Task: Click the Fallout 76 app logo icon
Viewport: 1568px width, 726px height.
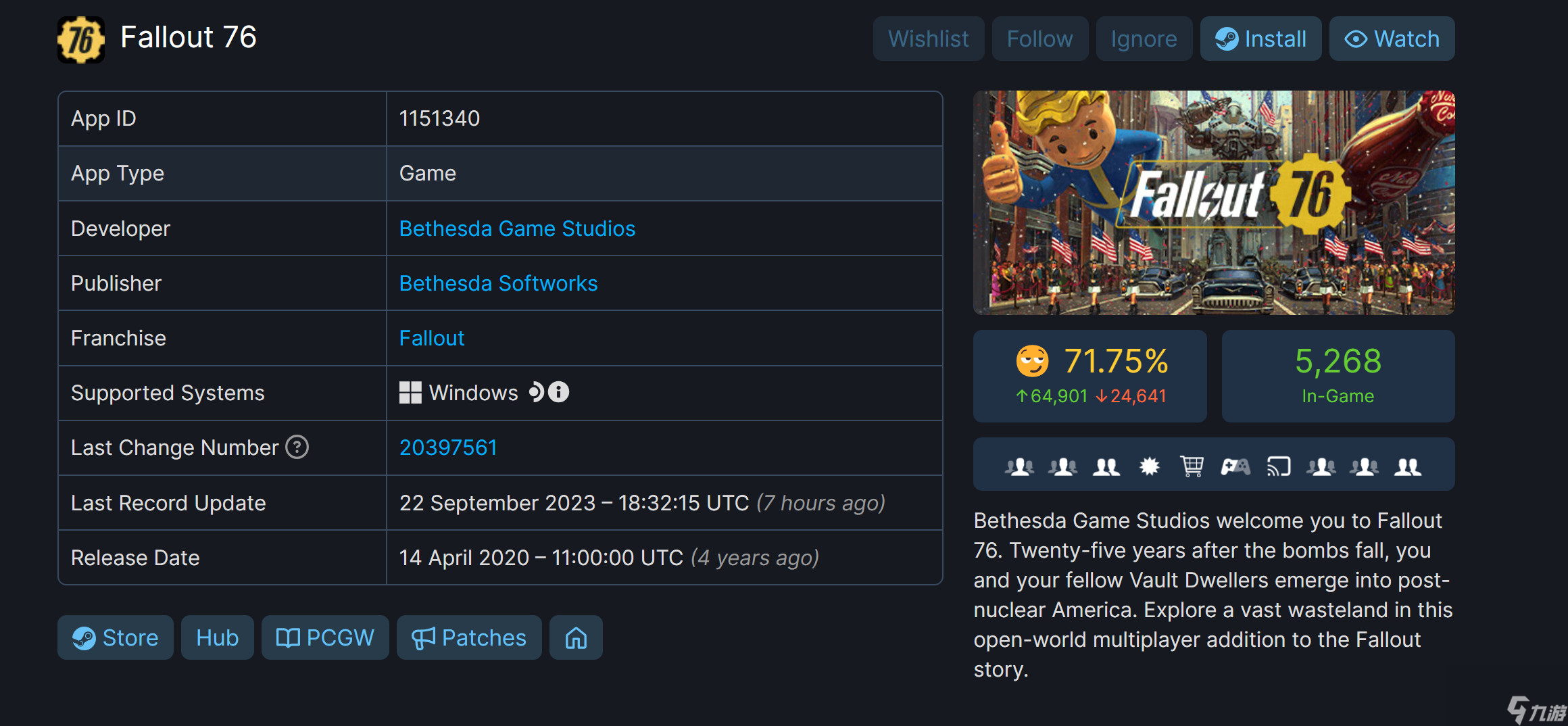Action: coord(81,40)
